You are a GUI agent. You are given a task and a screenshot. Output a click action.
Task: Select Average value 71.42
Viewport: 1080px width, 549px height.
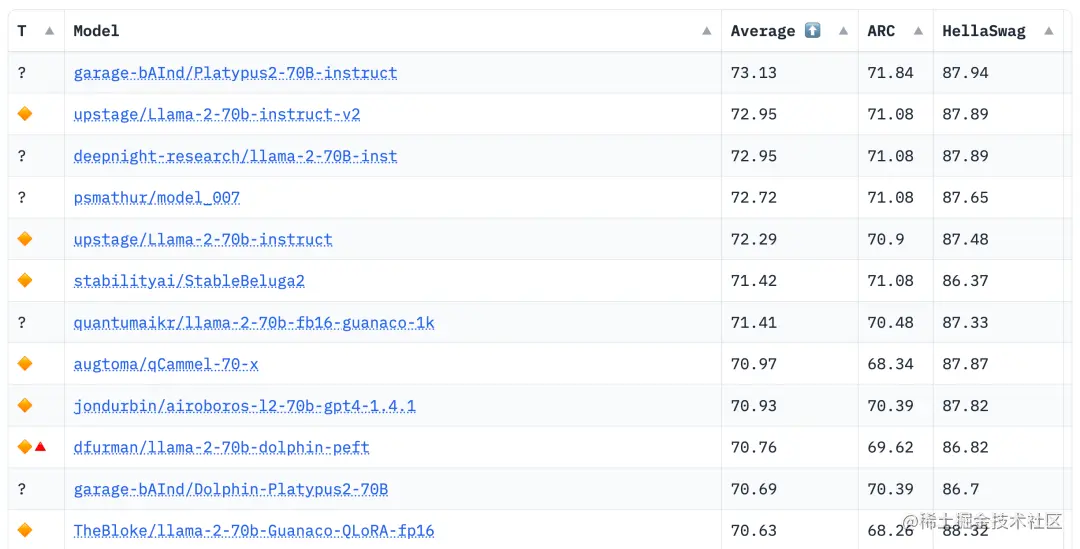pyautogui.click(x=754, y=281)
